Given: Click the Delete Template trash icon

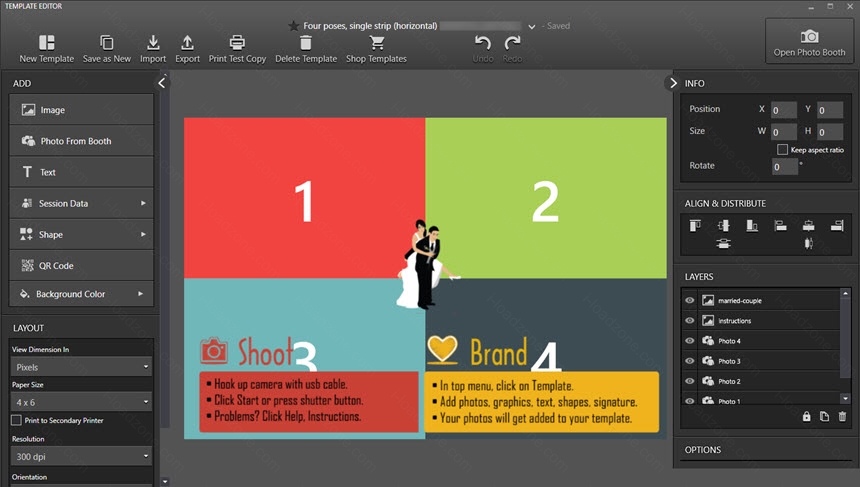Looking at the screenshot, I should 306,43.
